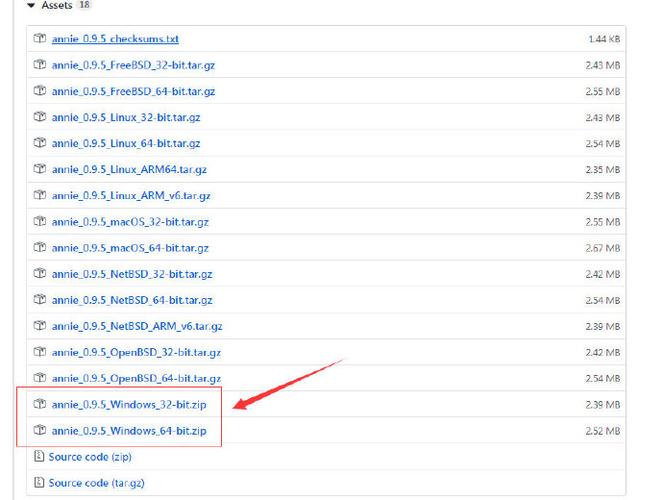
Task: Click the 2.35 MB size of Linux_ARM64 file
Action: click(x=603, y=169)
